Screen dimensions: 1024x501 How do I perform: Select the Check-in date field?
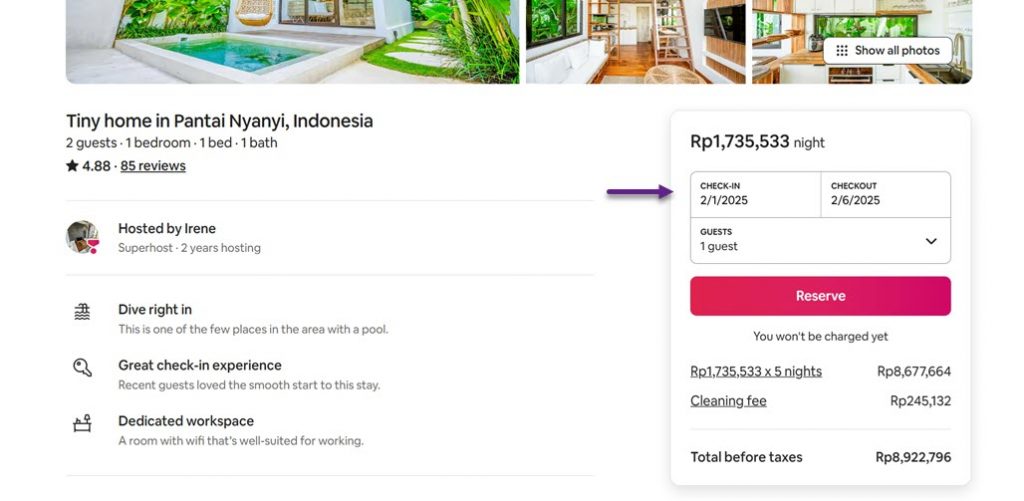(755, 194)
